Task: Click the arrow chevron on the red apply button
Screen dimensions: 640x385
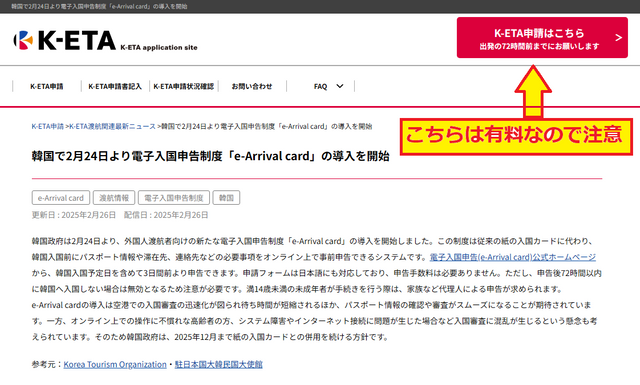Action: [618, 38]
